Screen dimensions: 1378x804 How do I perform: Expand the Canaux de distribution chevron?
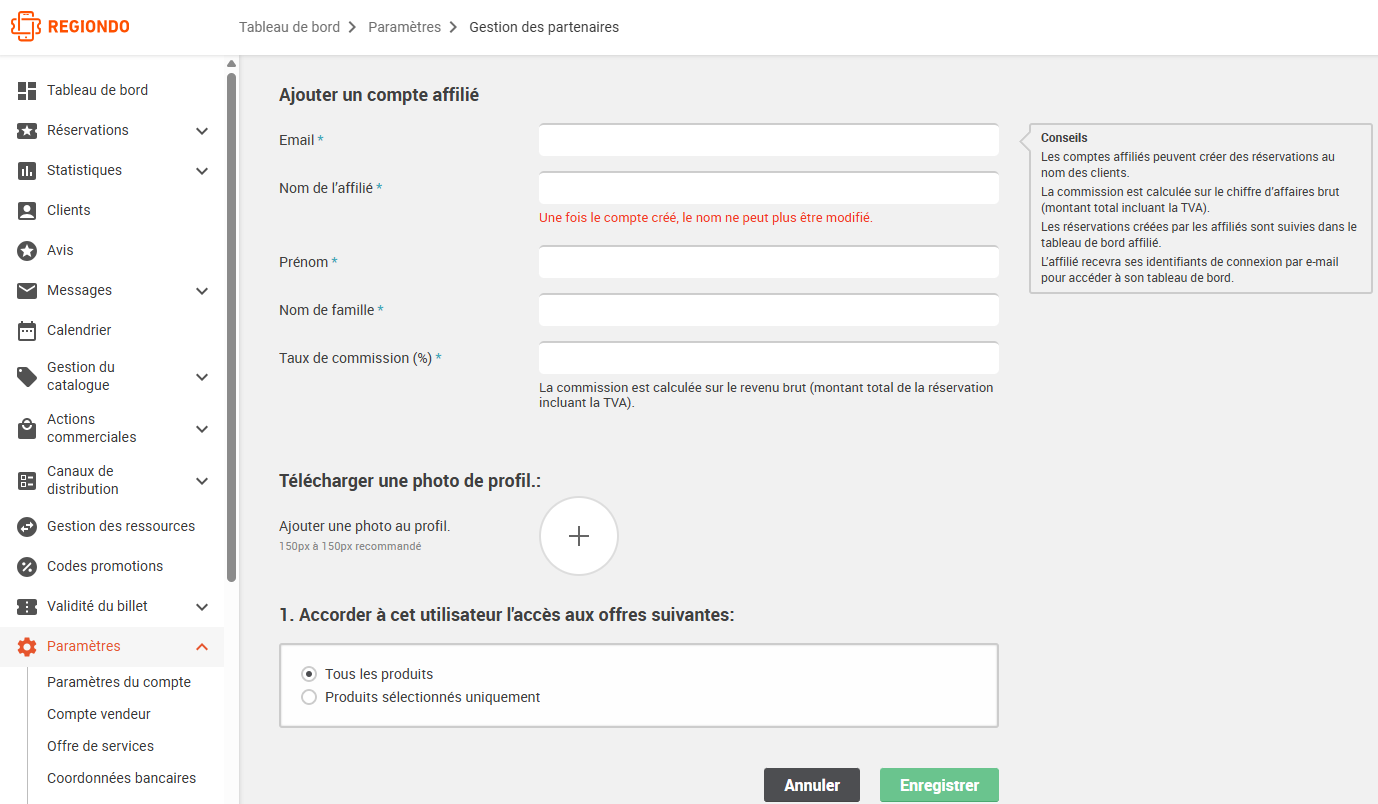pyautogui.click(x=202, y=481)
